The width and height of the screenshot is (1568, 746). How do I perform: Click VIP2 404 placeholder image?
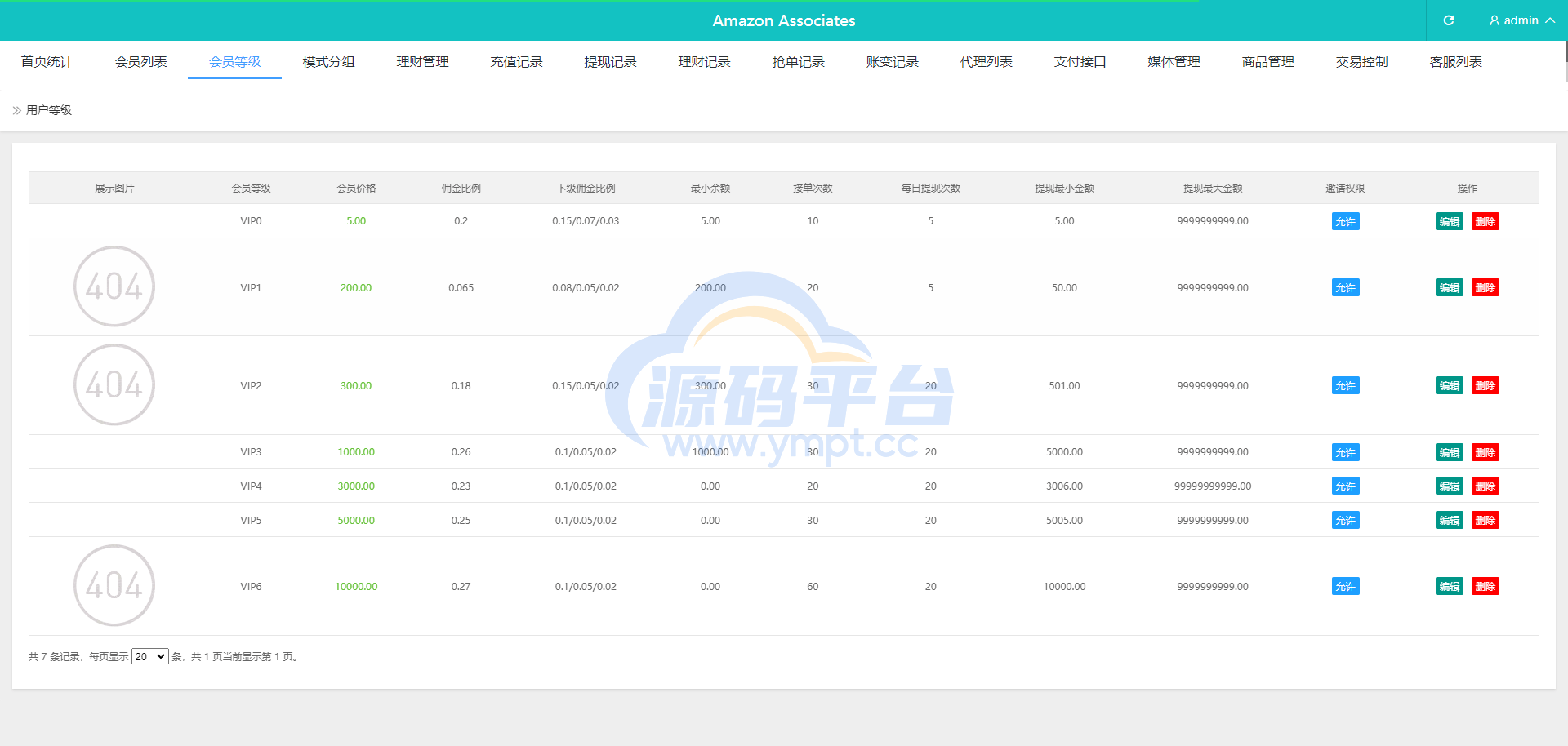pyautogui.click(x=114, y=384)
